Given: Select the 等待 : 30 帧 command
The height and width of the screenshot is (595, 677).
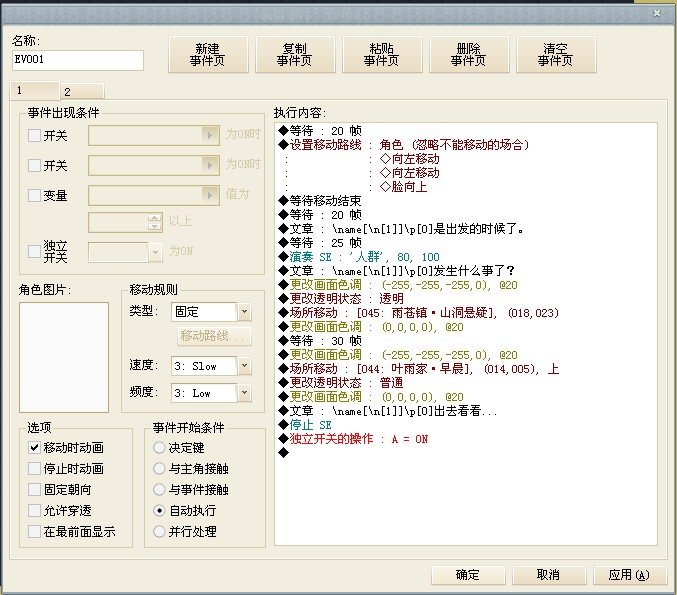Looking at the screenshot, I should tap(320, 341).
